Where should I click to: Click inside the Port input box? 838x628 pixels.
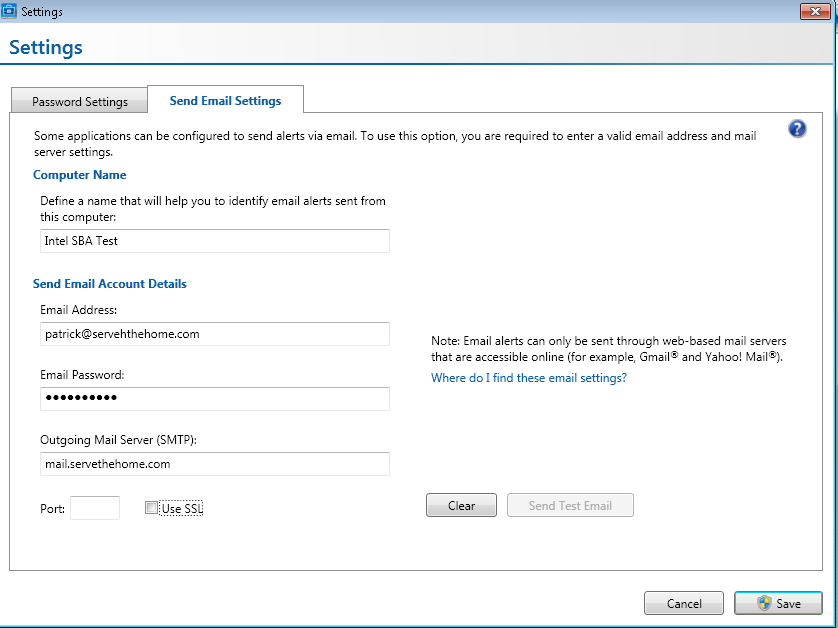94,507
